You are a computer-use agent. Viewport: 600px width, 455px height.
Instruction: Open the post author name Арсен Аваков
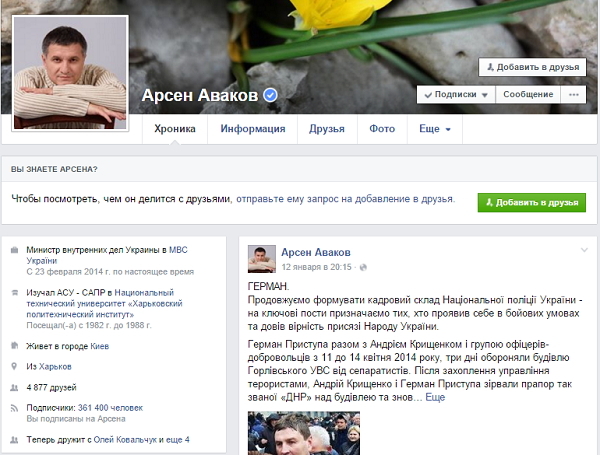pyautogui.click(x=316, y=253)
